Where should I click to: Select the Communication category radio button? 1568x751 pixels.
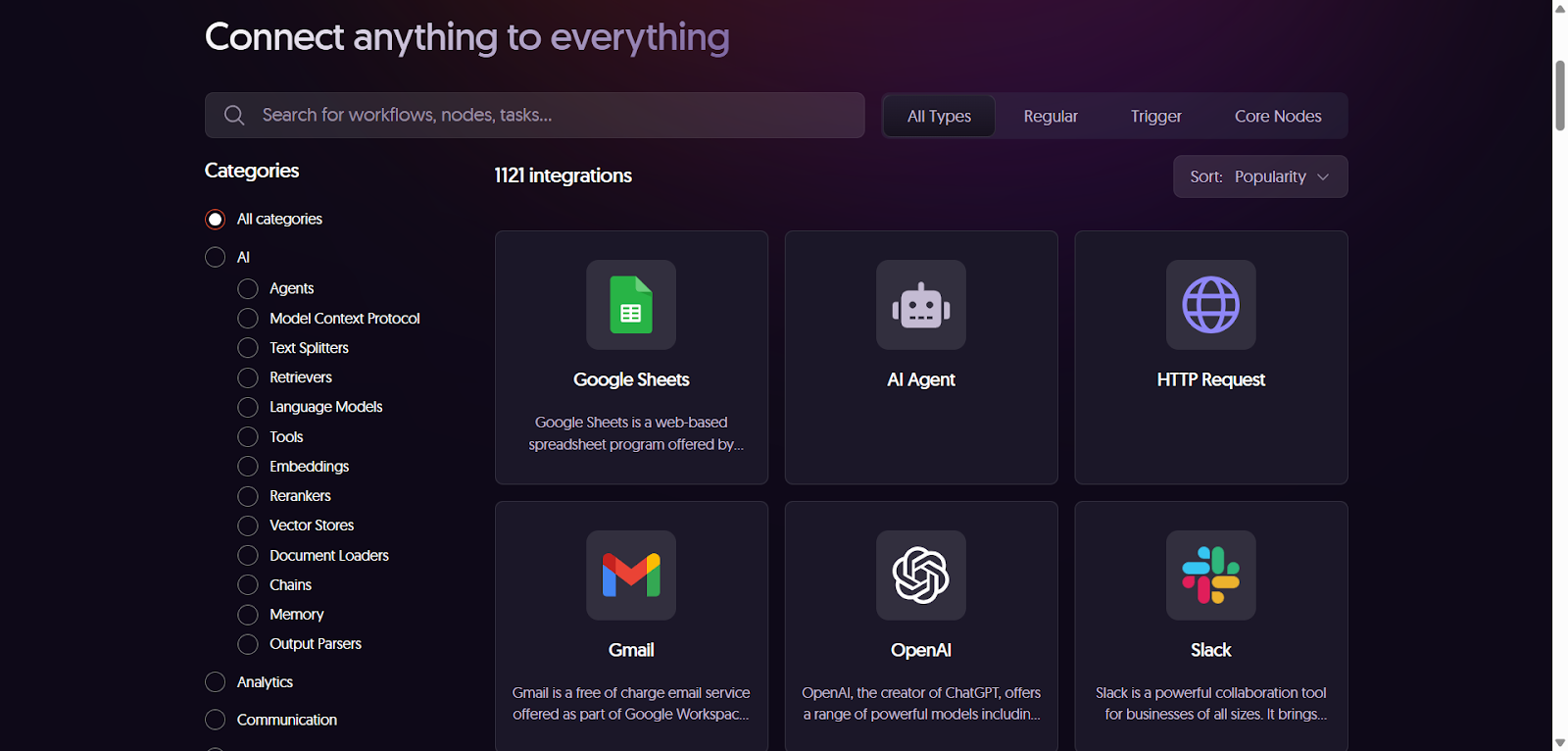(x=216, y=720)
